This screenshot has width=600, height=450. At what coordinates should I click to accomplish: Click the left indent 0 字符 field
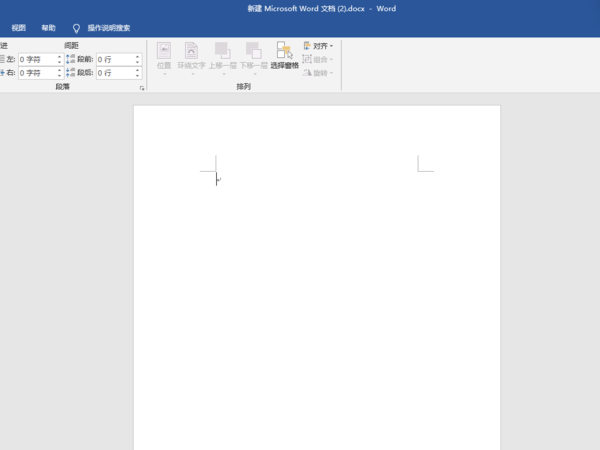pos(37,59)
